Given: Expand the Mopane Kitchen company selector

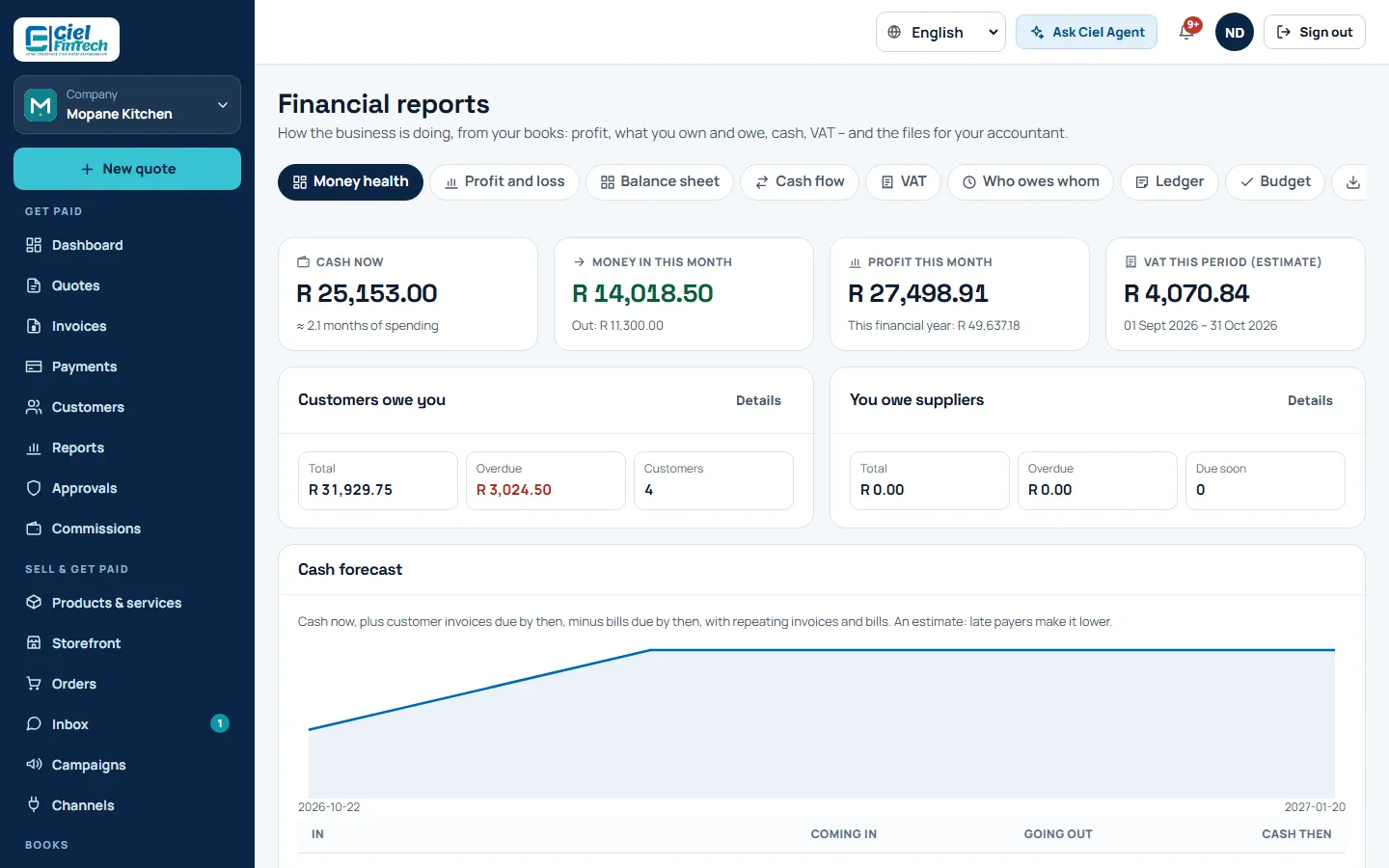Looking at the screenshot, I should (x=127, y=104).
